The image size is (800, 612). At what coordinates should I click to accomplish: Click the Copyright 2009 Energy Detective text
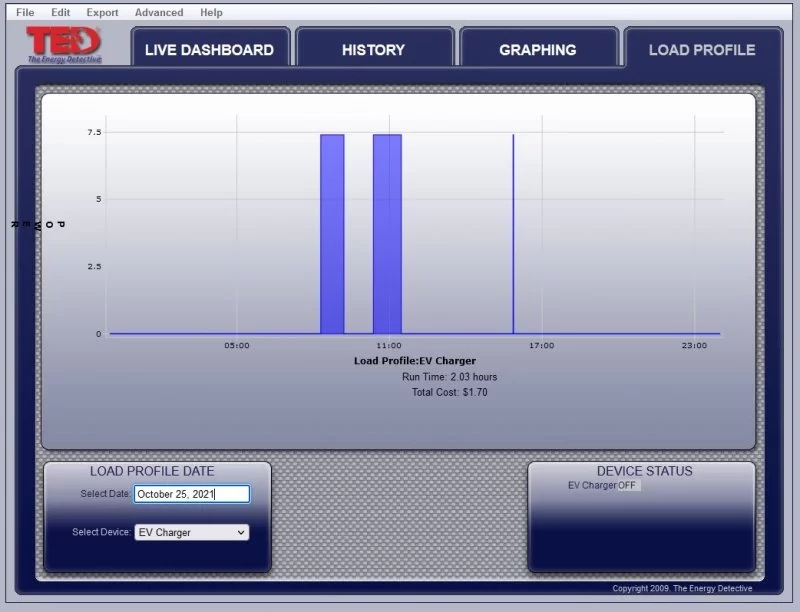pyautogui.click(x=681, y=588)
